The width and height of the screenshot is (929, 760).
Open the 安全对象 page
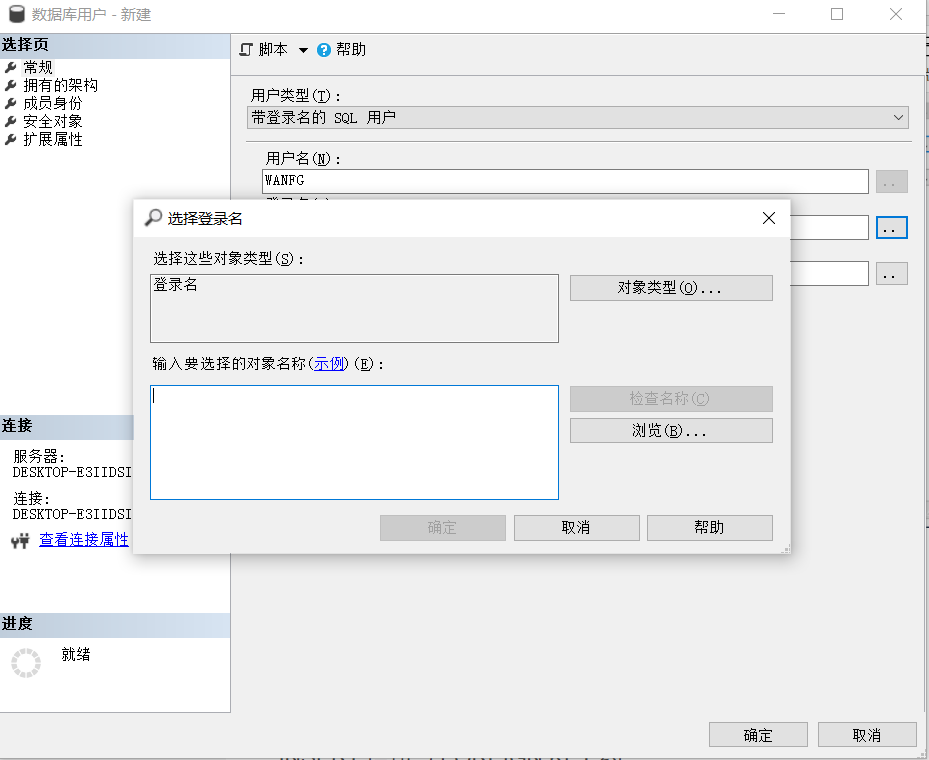click(55, 121)
